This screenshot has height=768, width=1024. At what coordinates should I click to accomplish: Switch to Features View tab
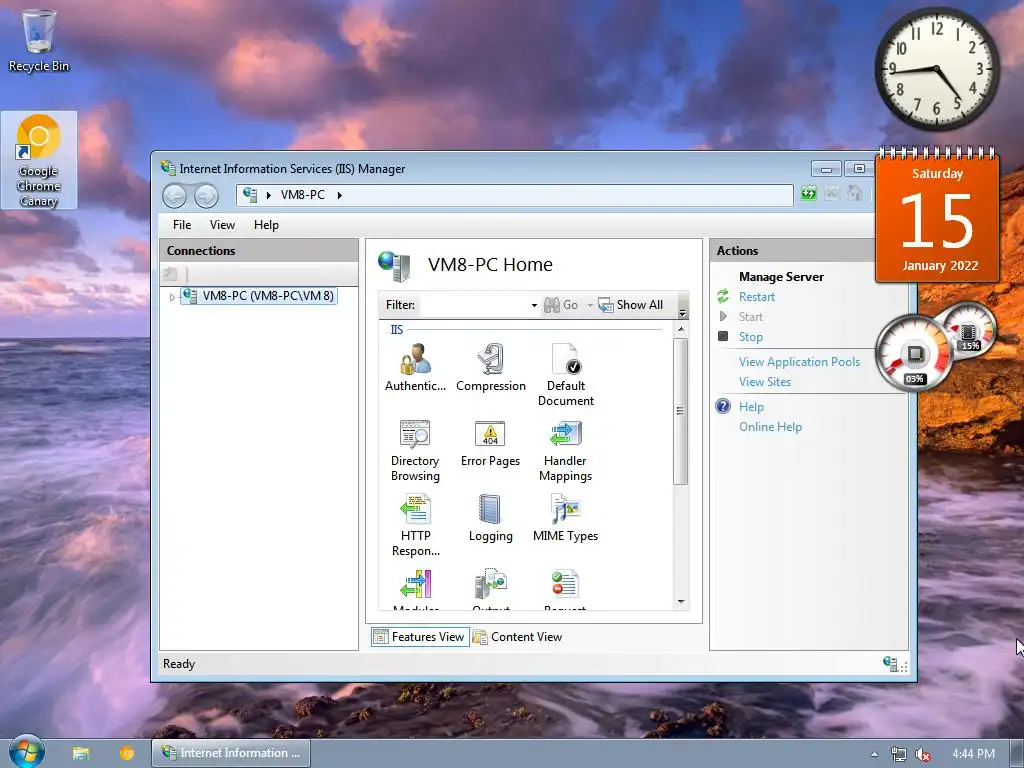coord(420,637)
